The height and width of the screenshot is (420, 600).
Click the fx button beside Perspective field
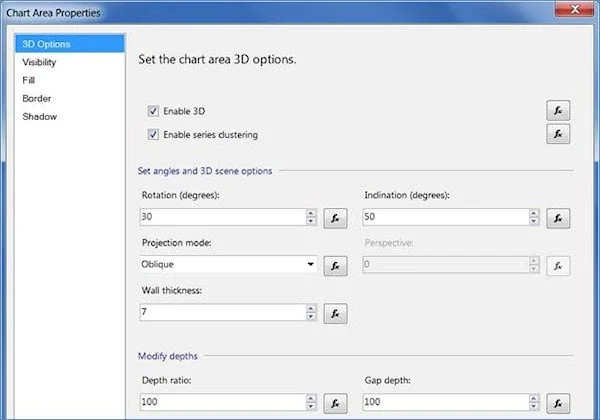[558, 266]
